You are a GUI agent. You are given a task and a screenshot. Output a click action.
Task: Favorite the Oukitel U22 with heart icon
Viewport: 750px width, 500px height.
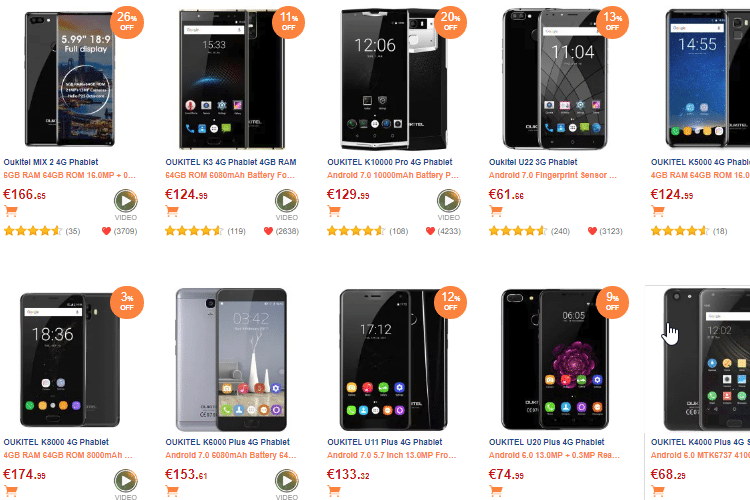(592, 231)
